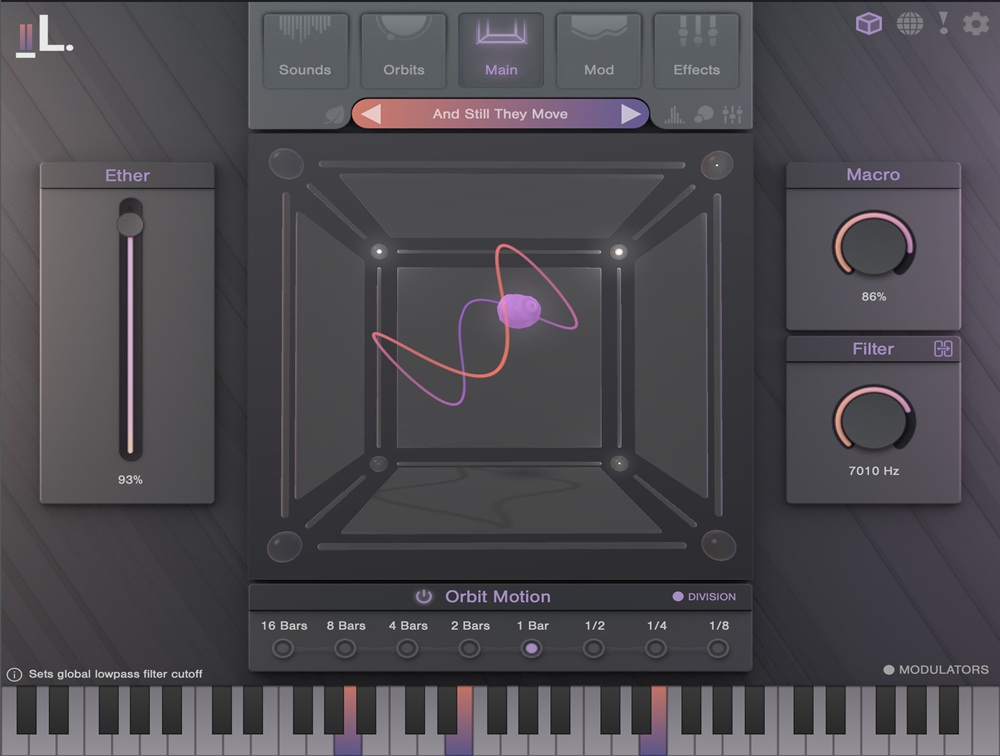Screen dimensions: 1000x756
Task: Open settings via the gear icon
Action: tap(976, 24)
